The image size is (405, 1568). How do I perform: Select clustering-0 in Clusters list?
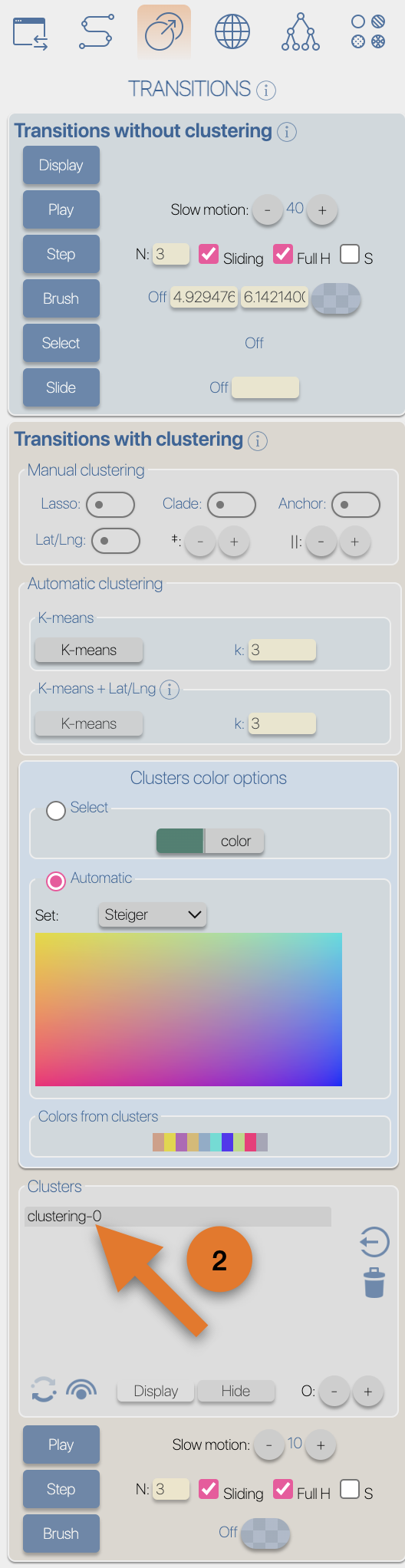[x=178, y=1216]
